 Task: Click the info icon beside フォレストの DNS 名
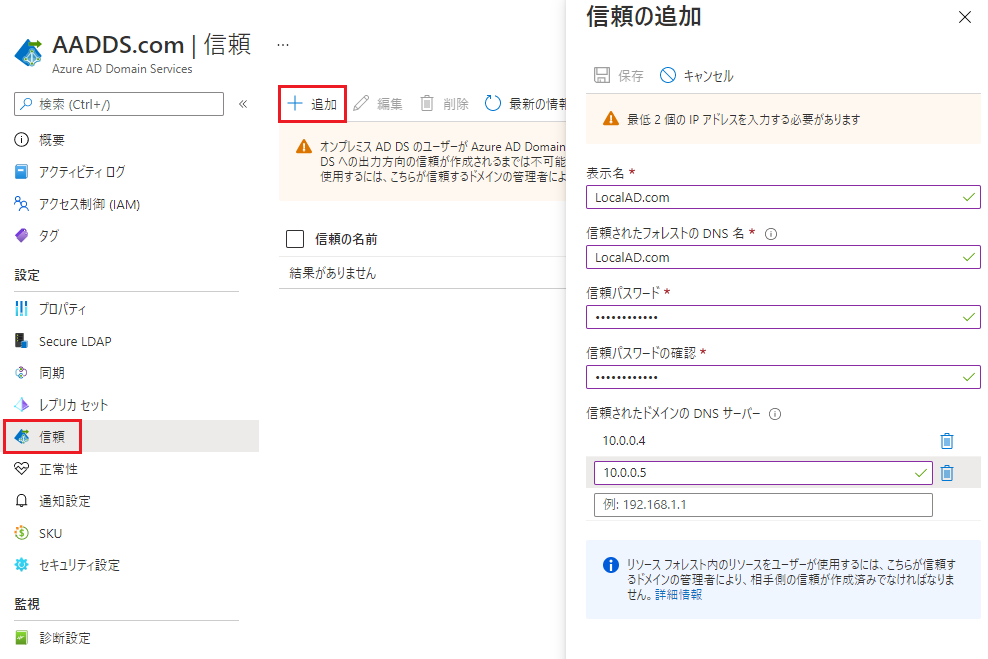[x=771, y=234]
